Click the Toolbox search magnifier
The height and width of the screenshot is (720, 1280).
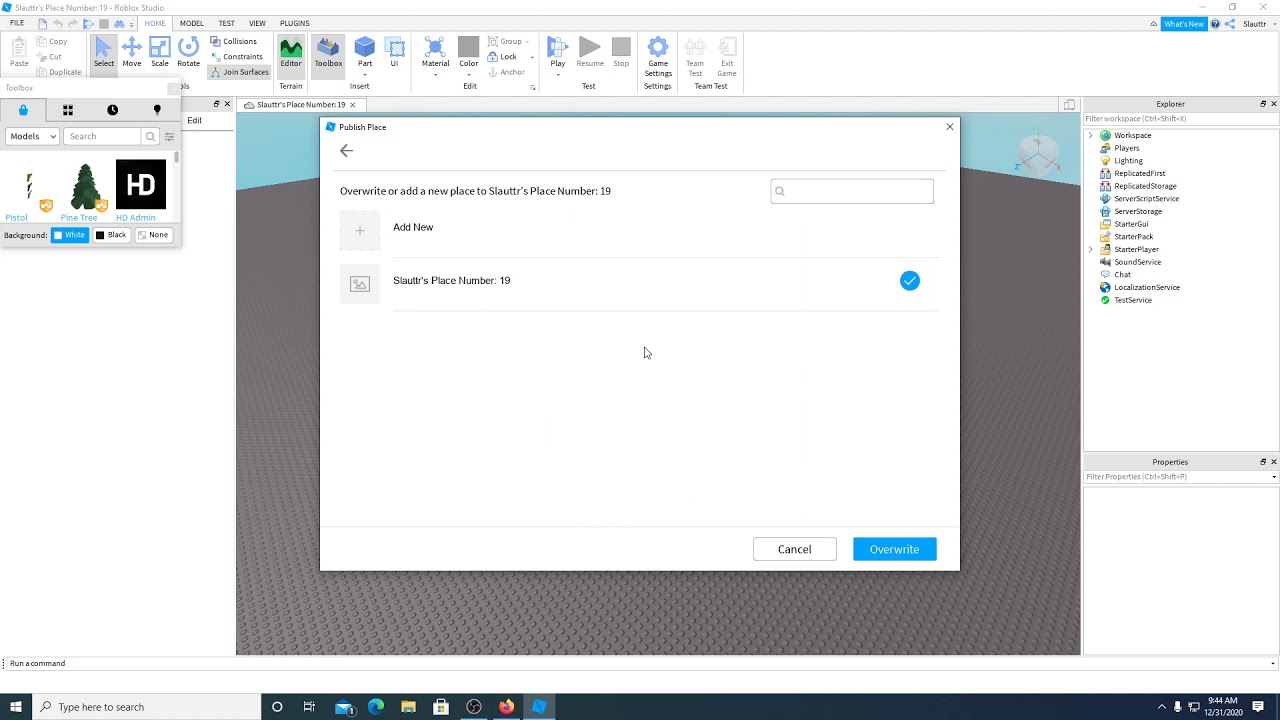point(150,136)
